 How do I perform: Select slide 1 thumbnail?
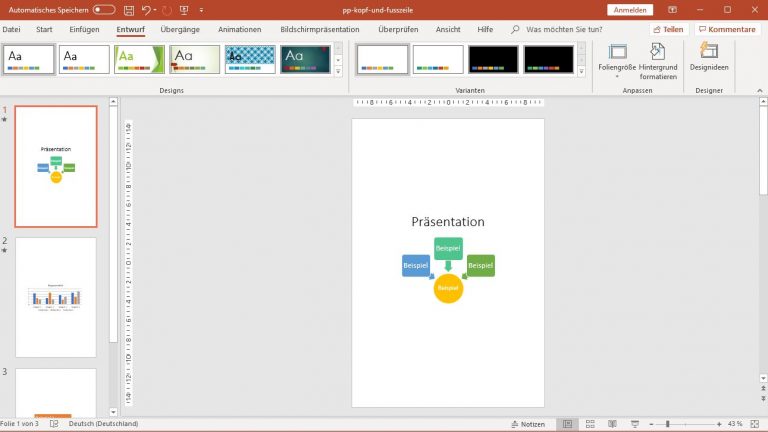tap(56, 167)
